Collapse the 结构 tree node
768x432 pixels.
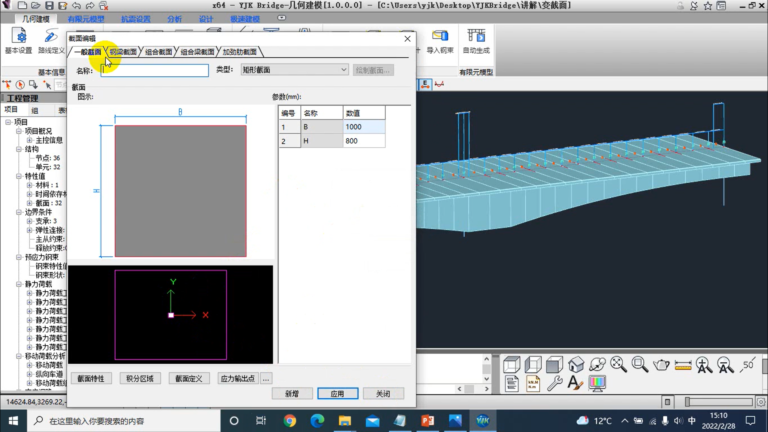(19, 149)
